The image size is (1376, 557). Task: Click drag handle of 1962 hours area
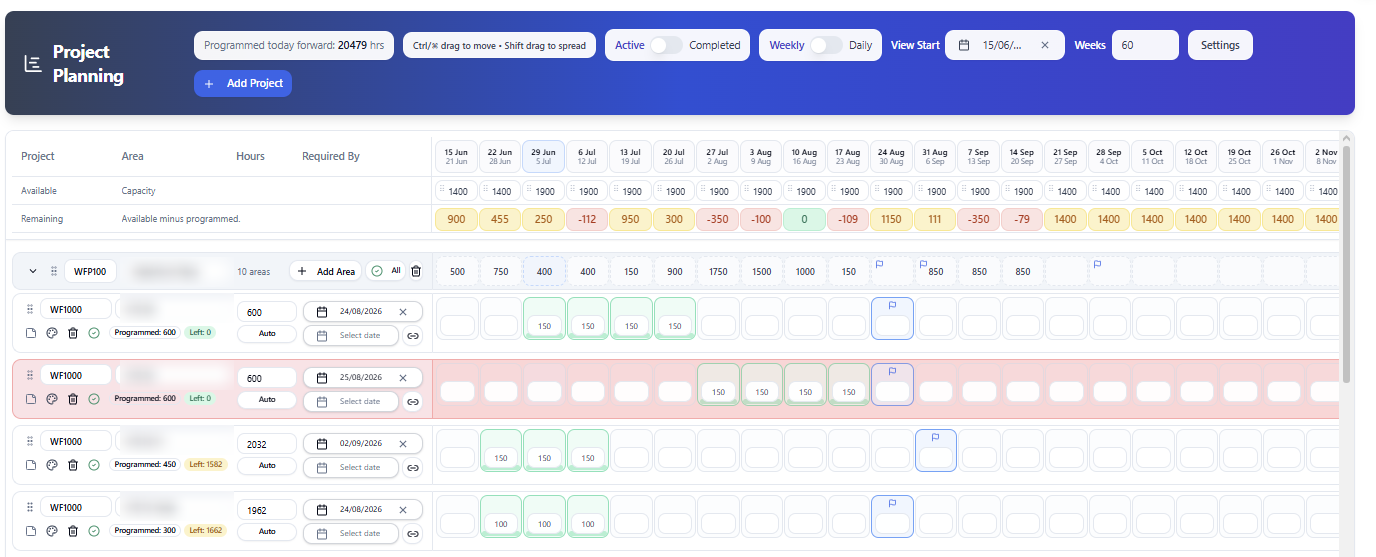pyautogui.click(x=30, y=508)
